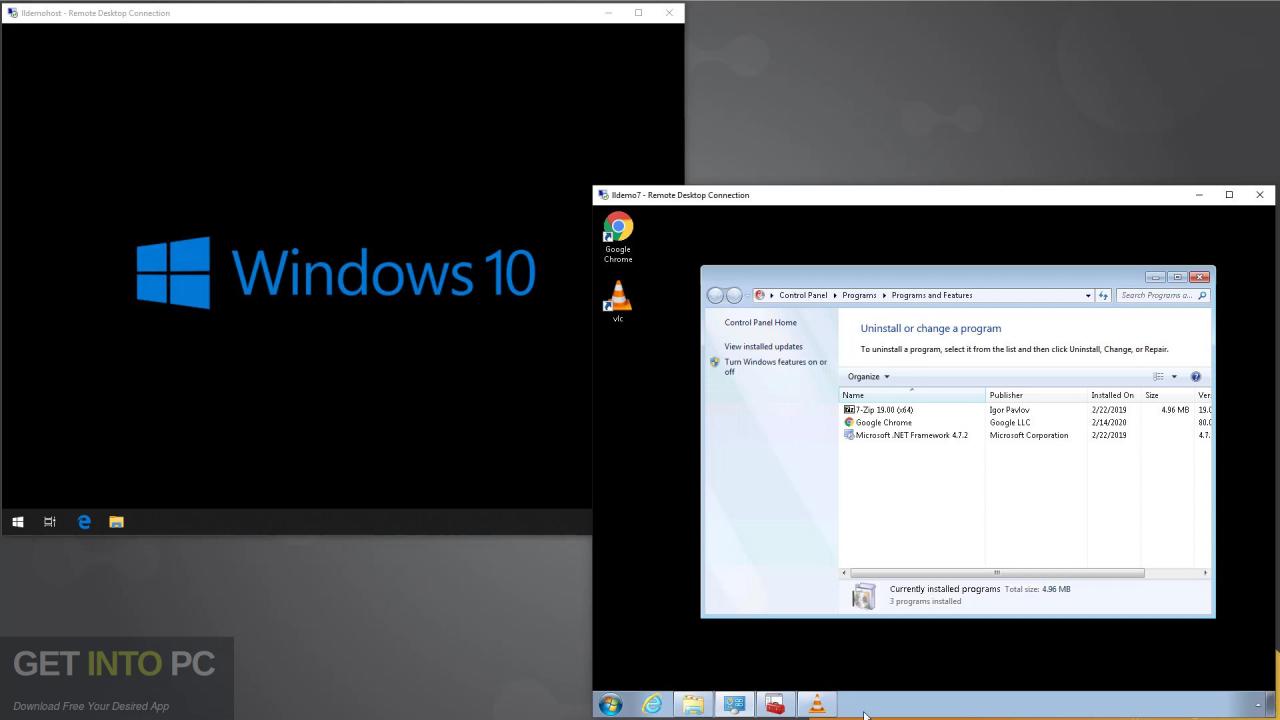Screen dimensions: 1280x720
Task: Open Google Chrome shortcut on lldemo7 desktop
Action: (x=618, y=237)
